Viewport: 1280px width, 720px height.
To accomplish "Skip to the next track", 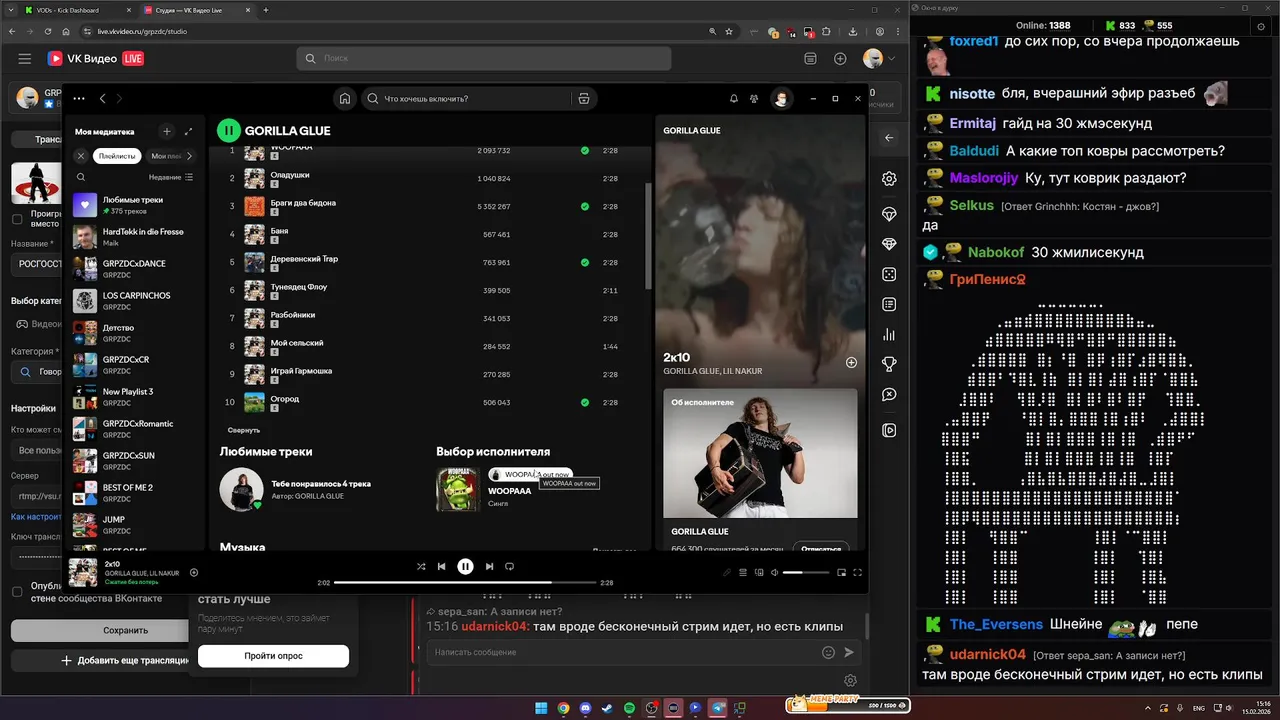I will point(489,566).
